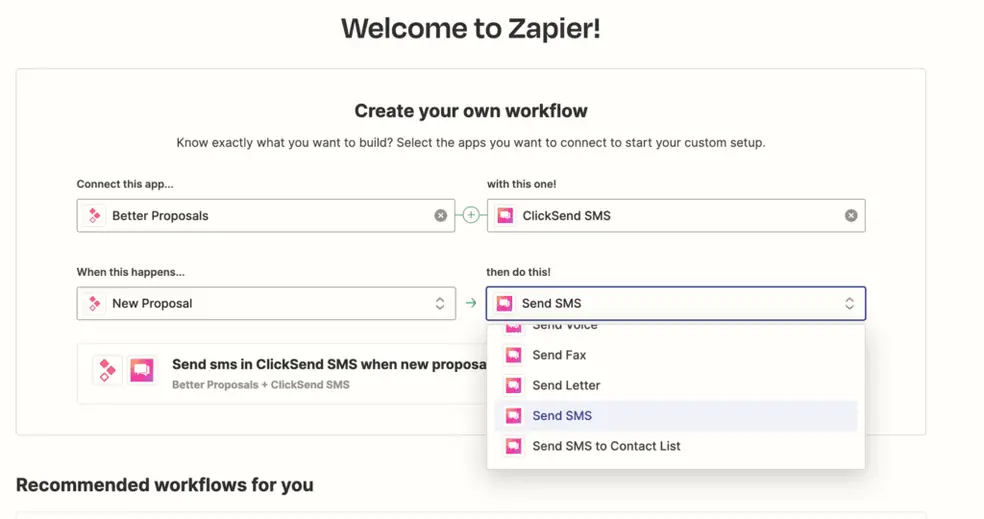The height and width of the screenshot is (519, 984).
Task: Toggle the New Proposal up-down chevron
Action: 440,303
